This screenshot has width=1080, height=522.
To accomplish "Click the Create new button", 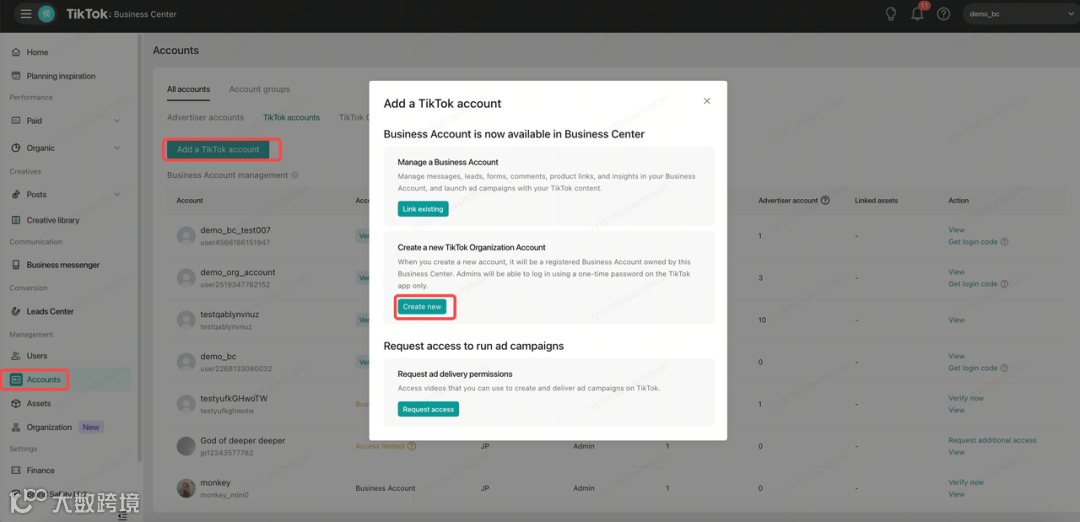I will (x=422, y=306).
